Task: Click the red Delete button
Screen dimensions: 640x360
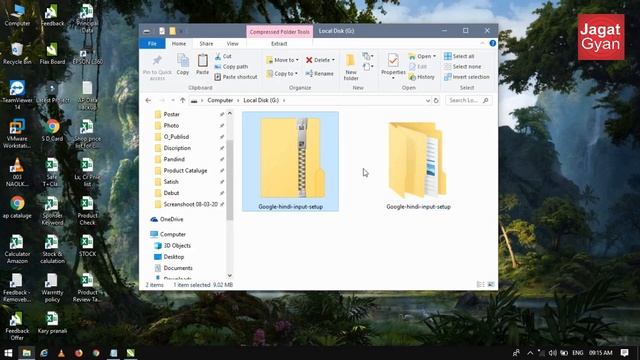Action: tap(318, 60)
